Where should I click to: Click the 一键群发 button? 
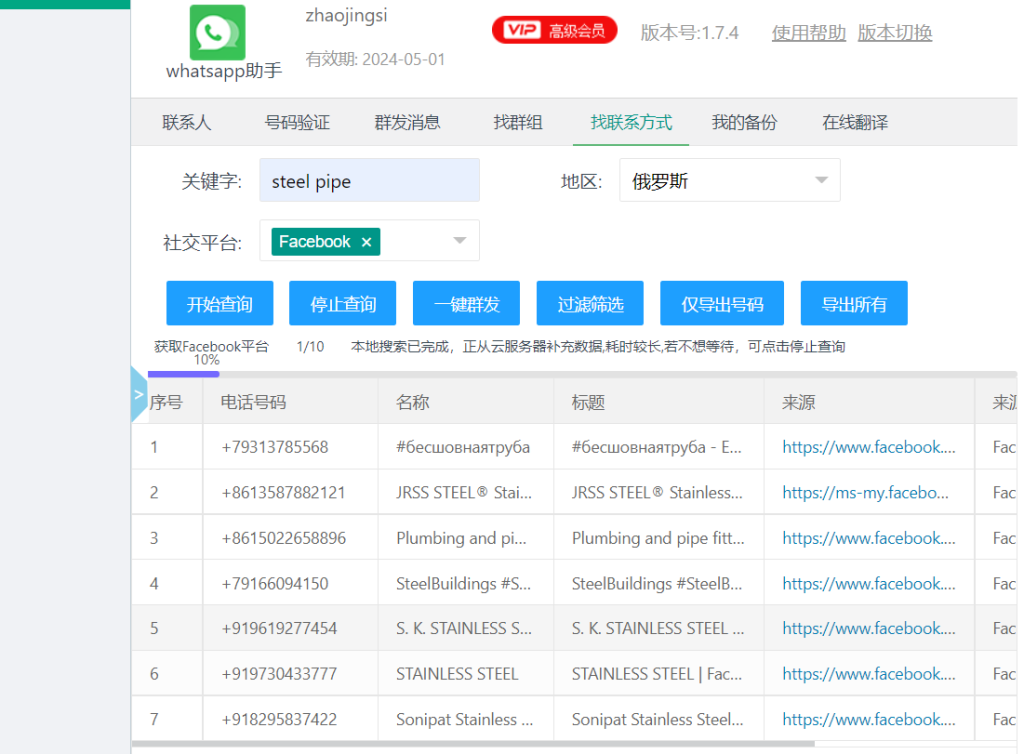[466, 304]
